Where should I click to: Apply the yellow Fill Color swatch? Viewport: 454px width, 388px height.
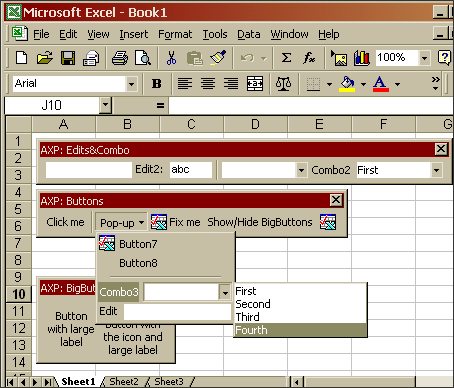(x=347, y=84)
